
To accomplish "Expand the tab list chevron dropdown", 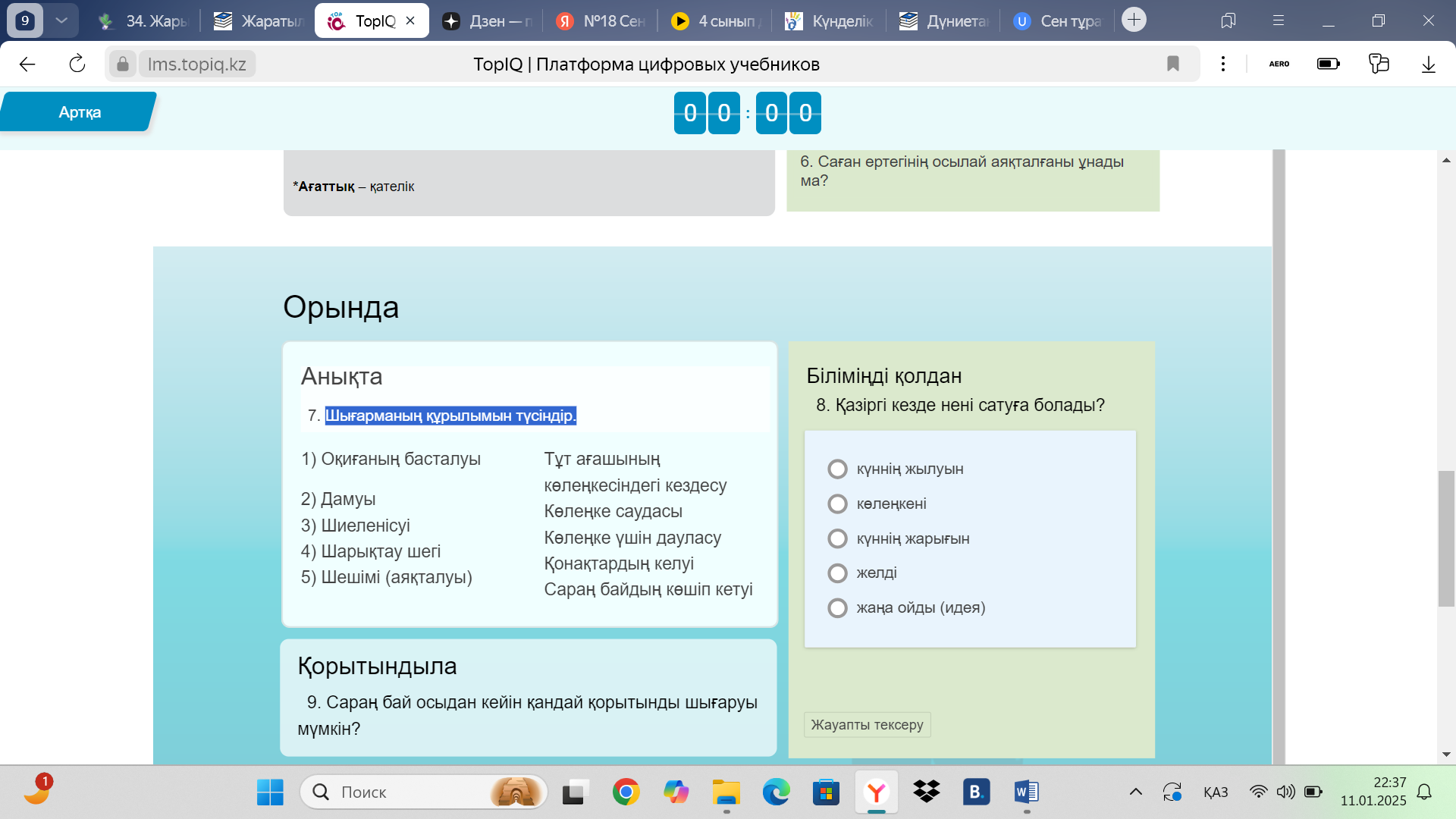I will (x=61, y=20).
